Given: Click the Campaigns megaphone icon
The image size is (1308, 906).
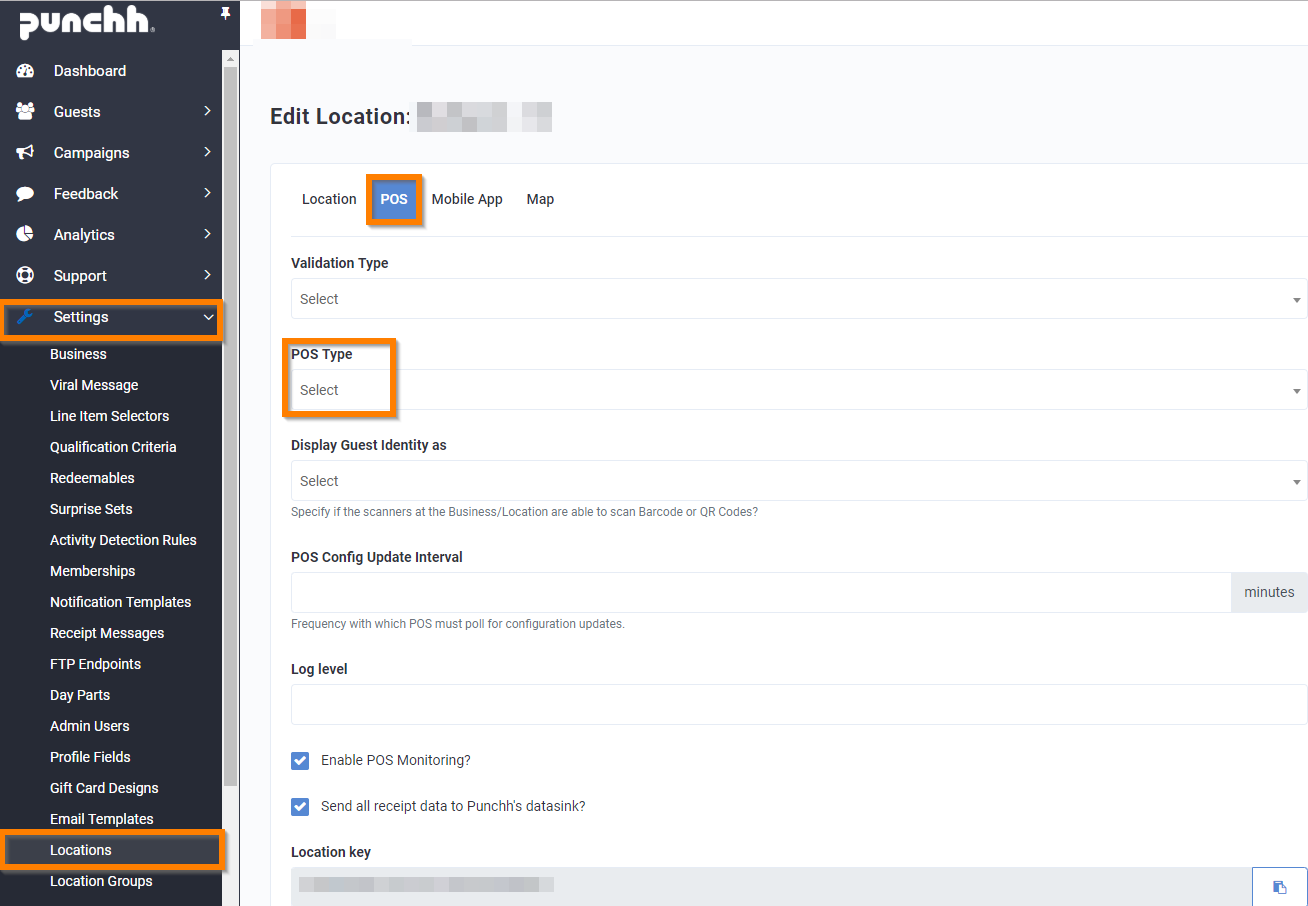Looking at the screenshot, I should tap(26, 153).
